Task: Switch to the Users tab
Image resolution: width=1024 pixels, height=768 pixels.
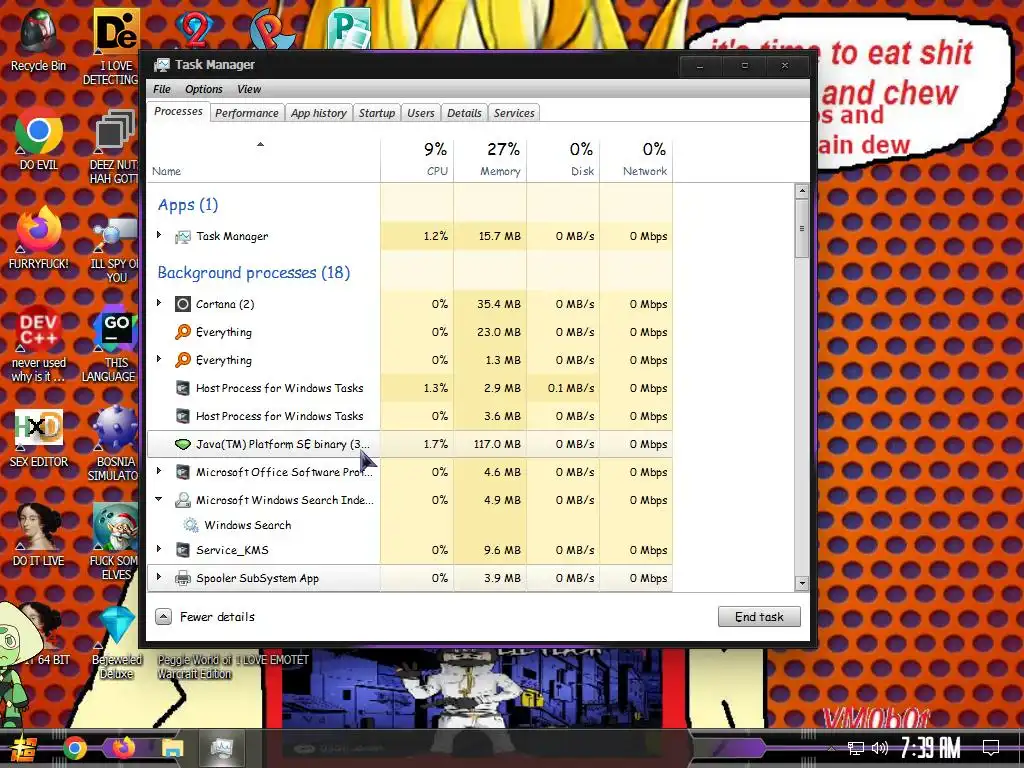Action: click(421, 113)
